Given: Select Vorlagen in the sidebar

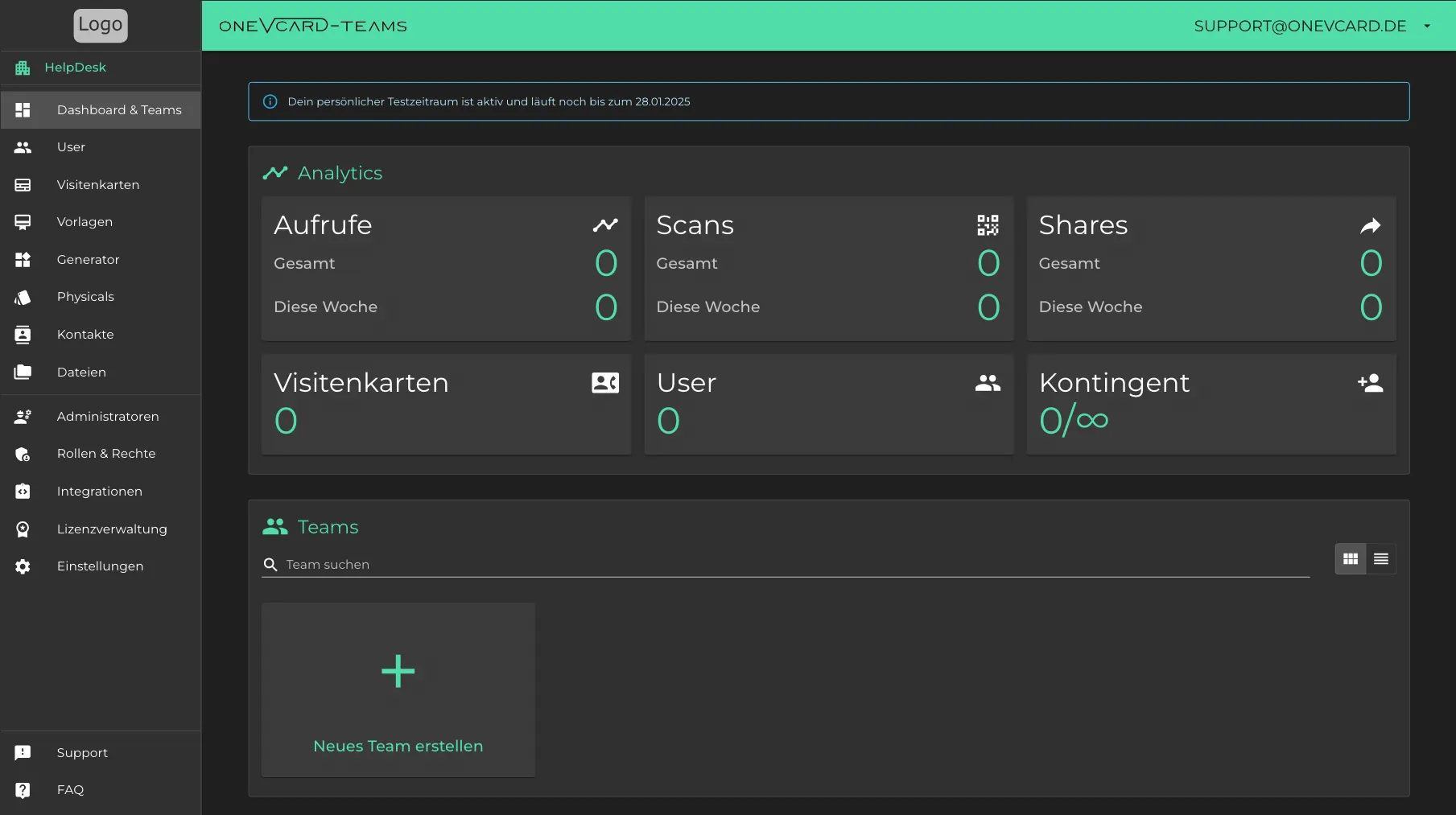Looking at the screenshot, I should (101, 222).
